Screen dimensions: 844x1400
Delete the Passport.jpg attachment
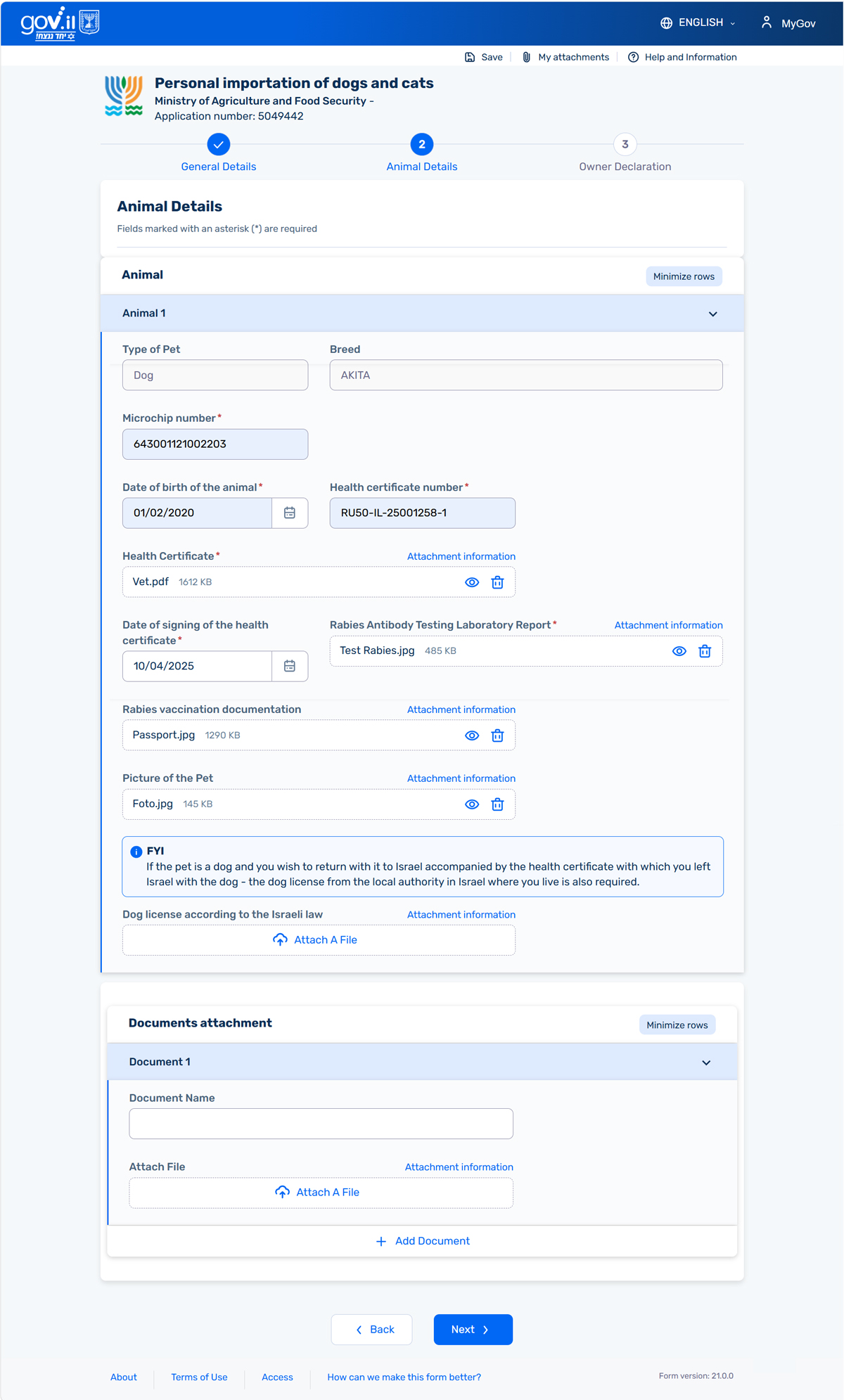(497, 736)
